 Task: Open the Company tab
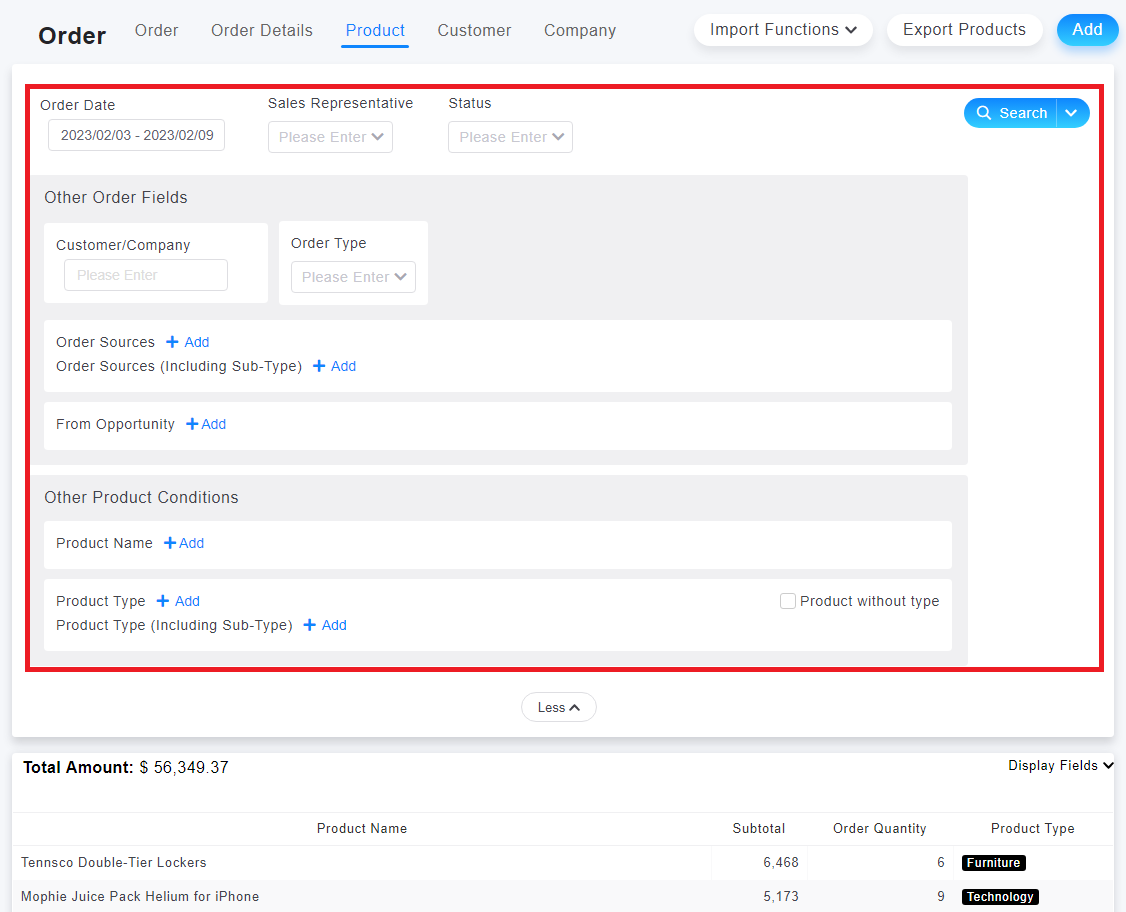[579, 30]
